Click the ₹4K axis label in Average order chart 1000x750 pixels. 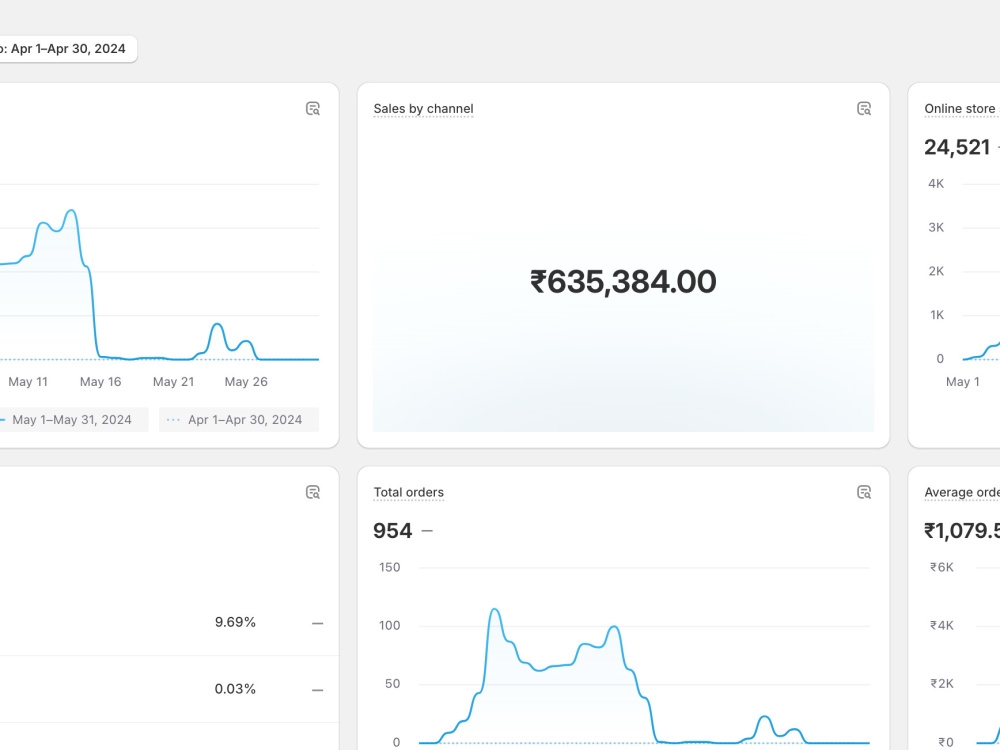[x=942, y=625]
